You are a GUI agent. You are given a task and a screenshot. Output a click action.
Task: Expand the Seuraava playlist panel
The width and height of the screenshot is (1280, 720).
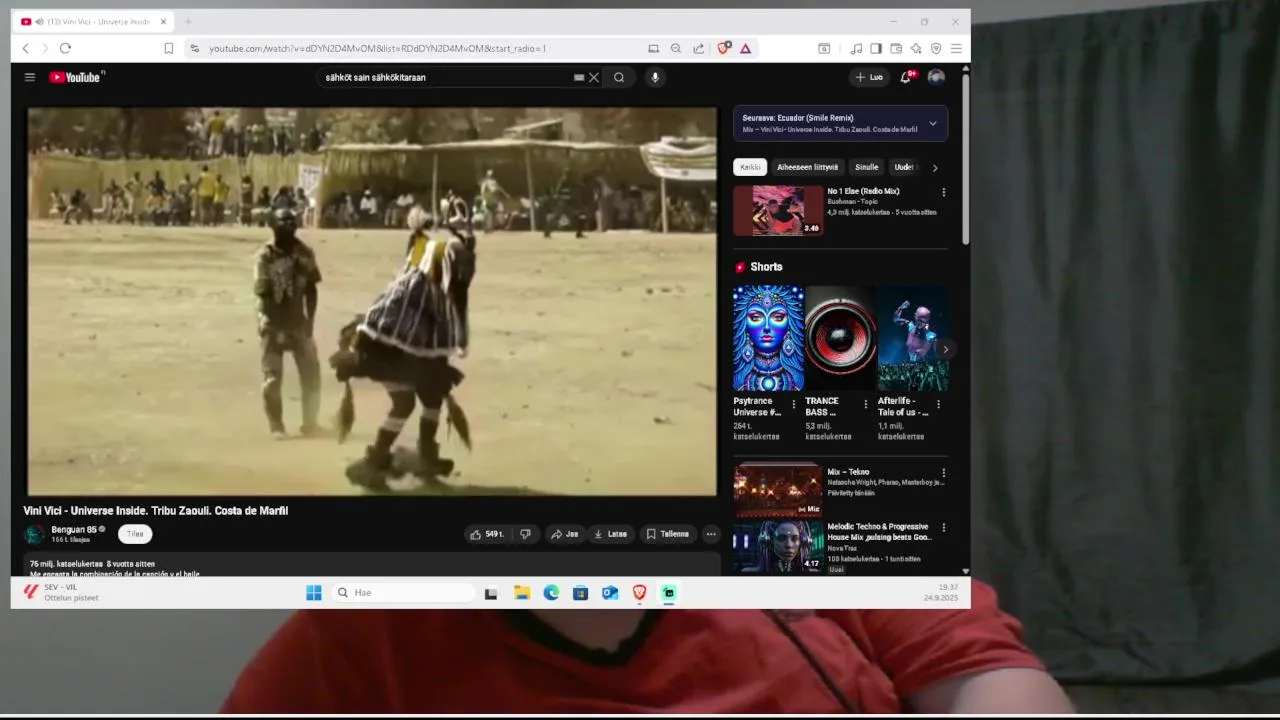pyautogui.click(x=933, y=123)
